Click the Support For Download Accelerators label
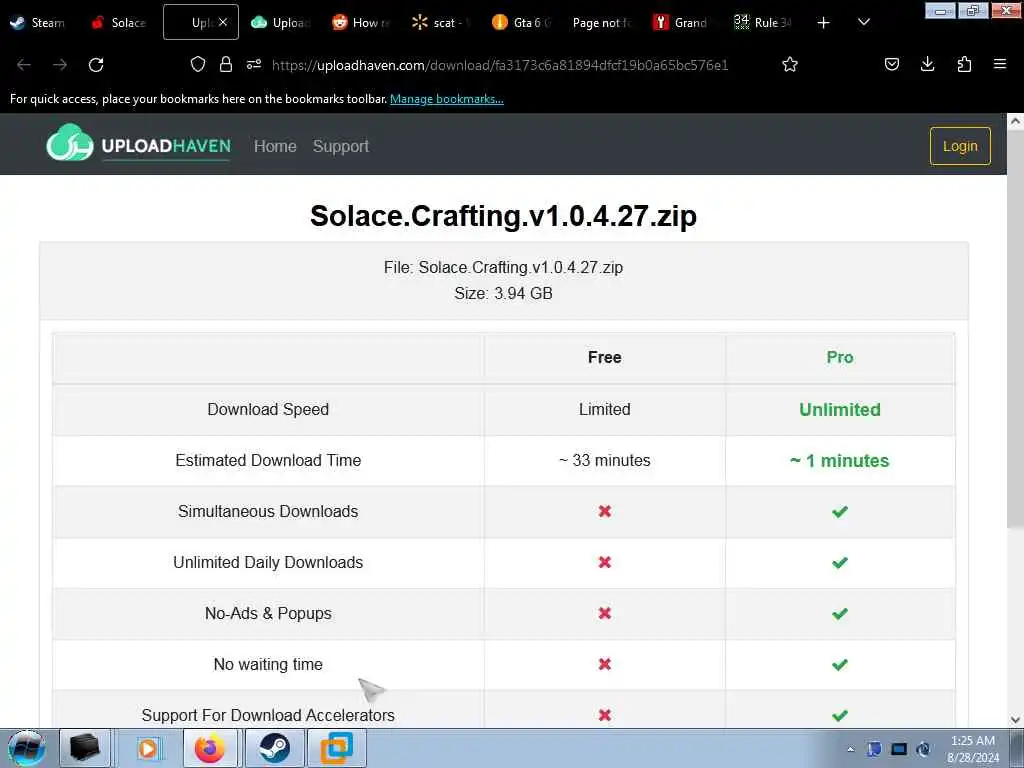1024x768 pixels. (x=268, y=715)
